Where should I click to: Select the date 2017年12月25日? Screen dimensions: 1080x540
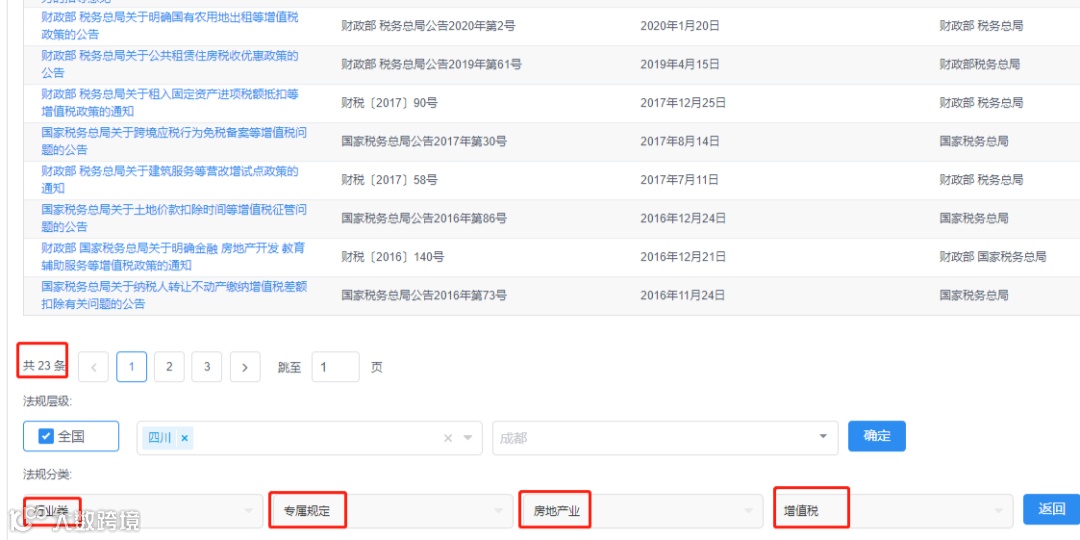click(x=683, y=103)
